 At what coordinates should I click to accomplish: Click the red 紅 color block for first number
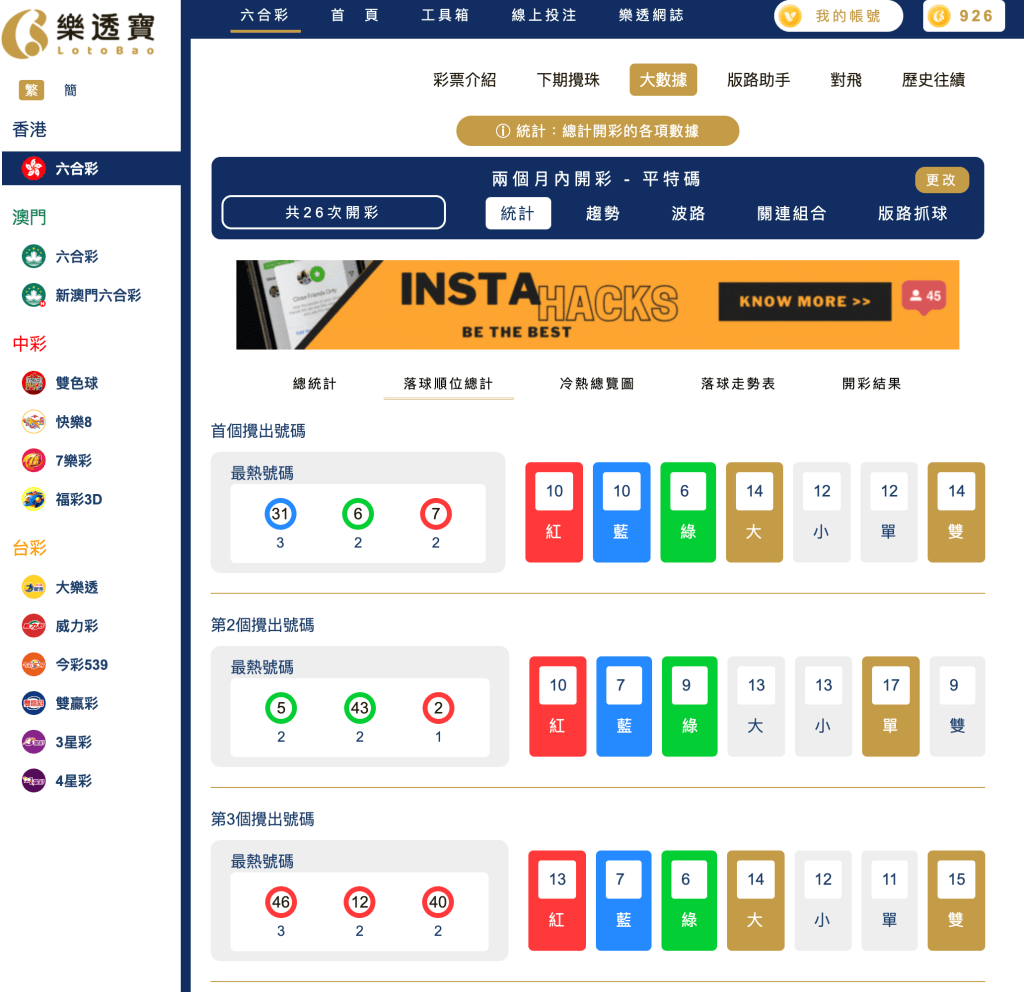554,512
